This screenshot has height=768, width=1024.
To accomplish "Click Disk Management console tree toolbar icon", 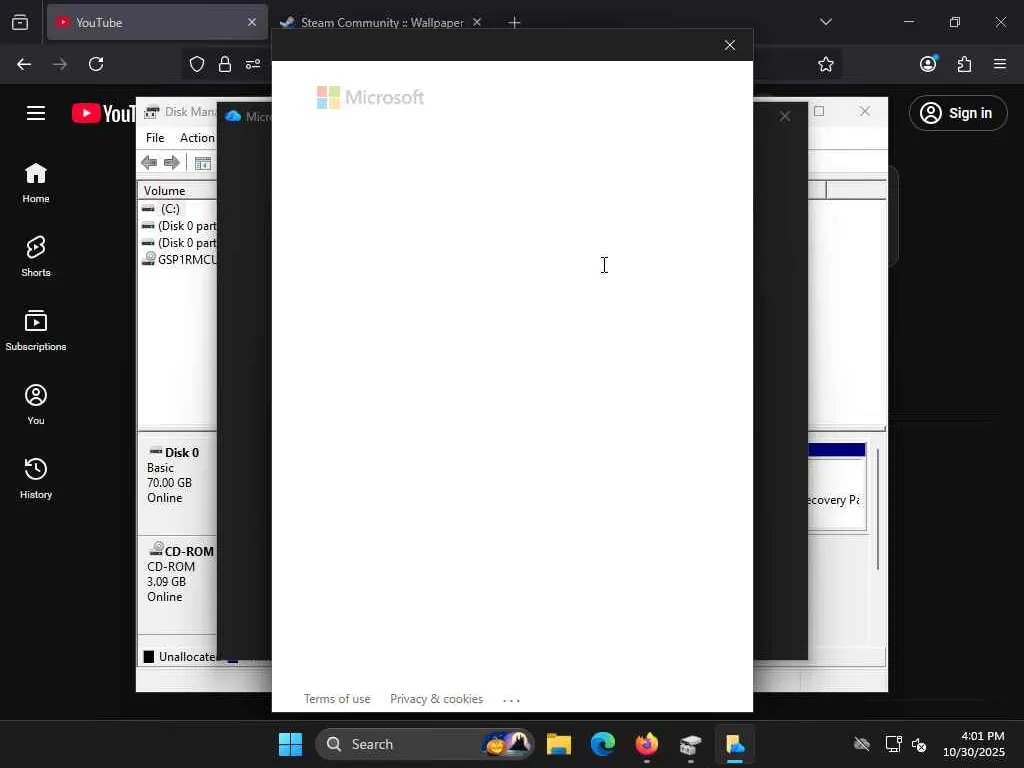I will click(x=203, y=163).
